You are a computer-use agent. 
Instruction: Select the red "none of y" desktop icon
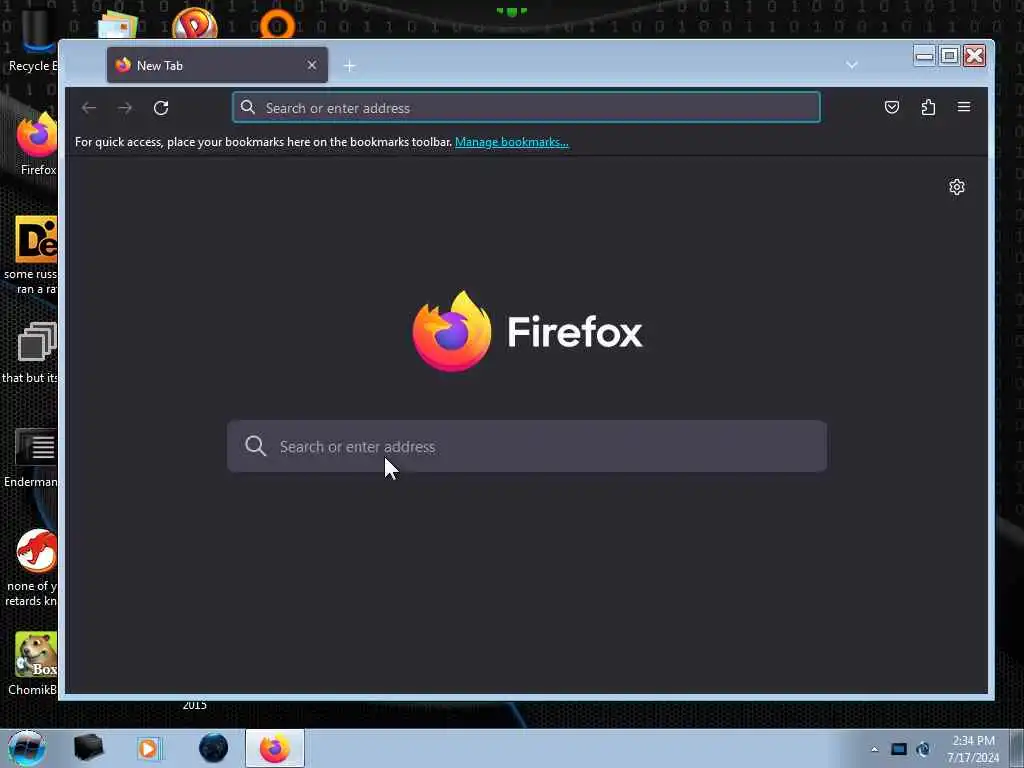pos(33,568)
